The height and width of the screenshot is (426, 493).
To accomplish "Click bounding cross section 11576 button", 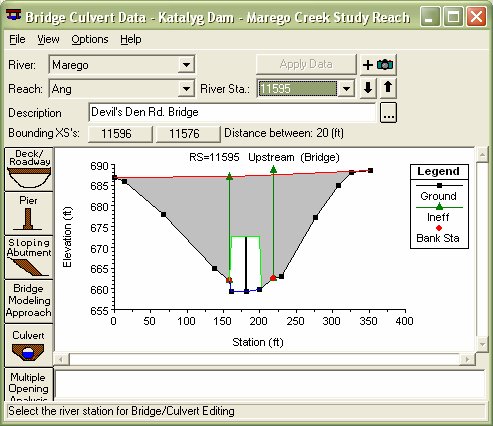I will 188,134.
